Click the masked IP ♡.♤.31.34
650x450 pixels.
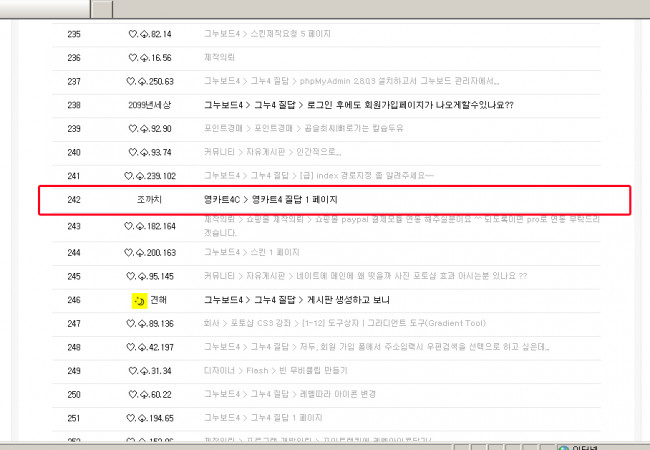click(150, 370)
